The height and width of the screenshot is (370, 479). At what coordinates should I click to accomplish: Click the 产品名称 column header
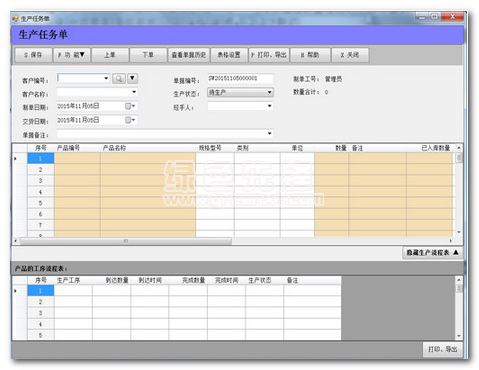click(x=148, y=148)
